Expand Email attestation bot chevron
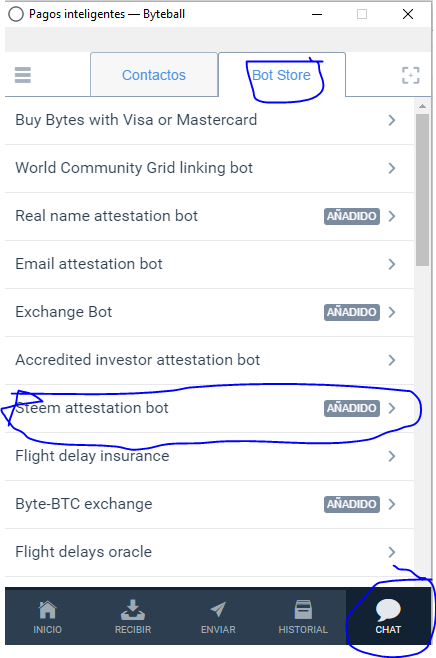This screenshot has width=436, height=658. tap(392, 264)
